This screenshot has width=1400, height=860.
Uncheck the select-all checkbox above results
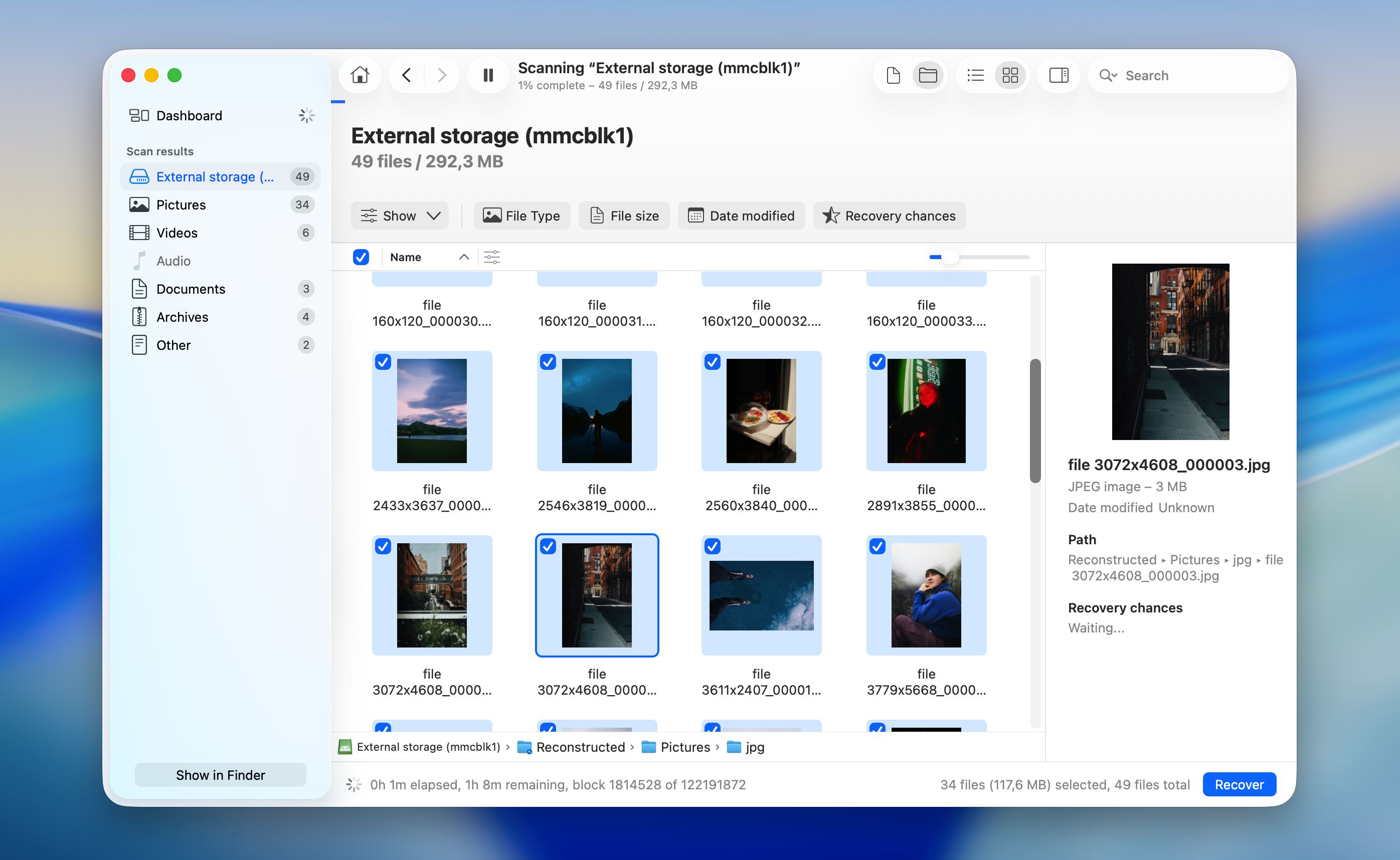point(361,257)
